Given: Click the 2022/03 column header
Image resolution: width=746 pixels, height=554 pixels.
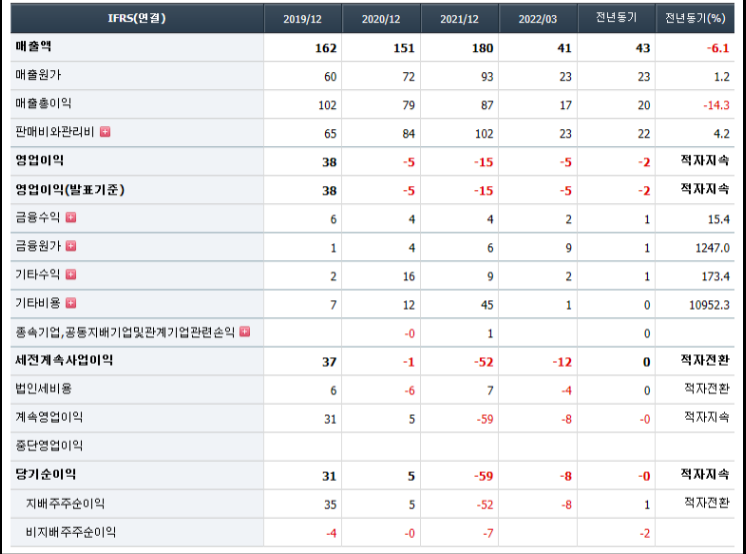Looking at the screenshot, I should click(x=538, y=19).
